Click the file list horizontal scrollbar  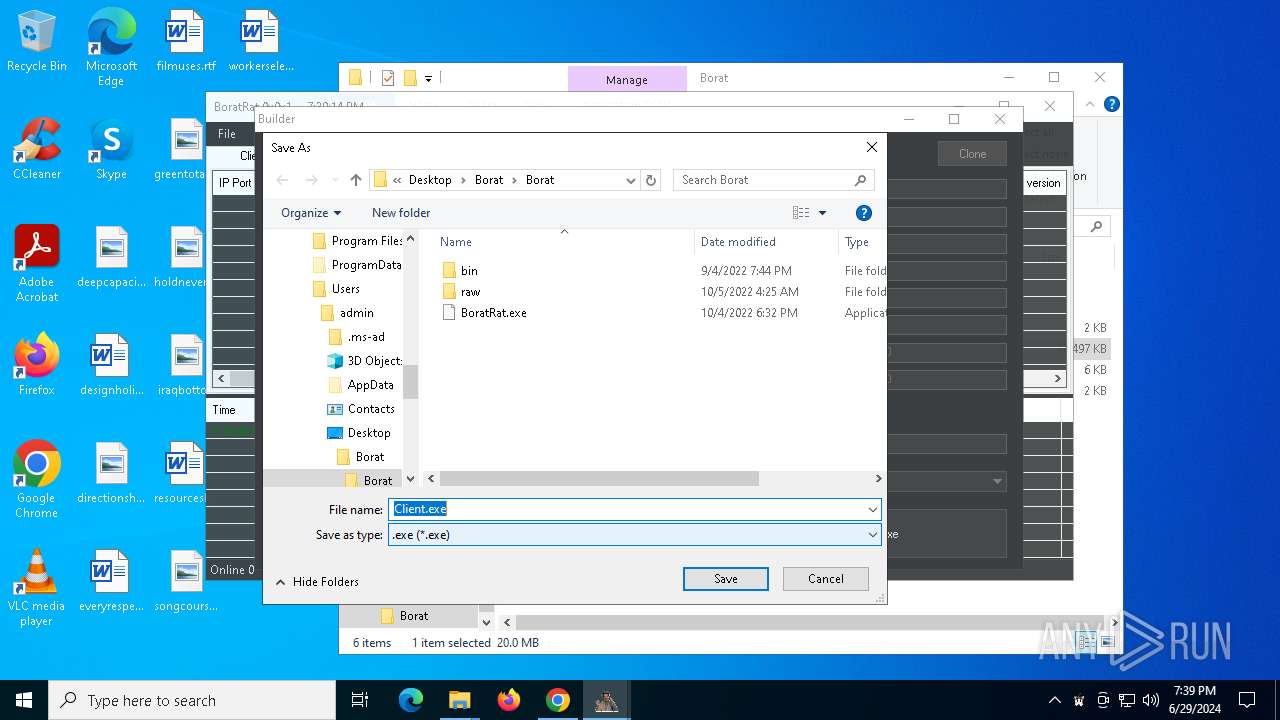[x=598, y=479]
